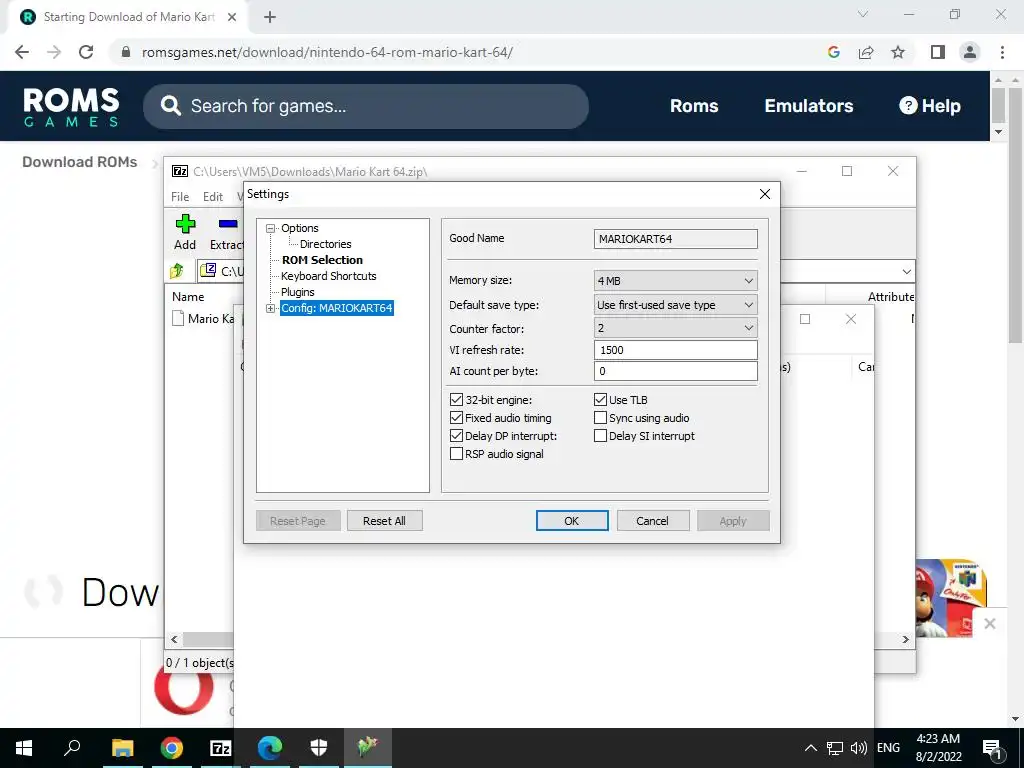Viewport: 1024px width, 768px height.
Task: Click Download ROMs breadcrumb link
Action: pyautogui.click(x=80, y=162)
